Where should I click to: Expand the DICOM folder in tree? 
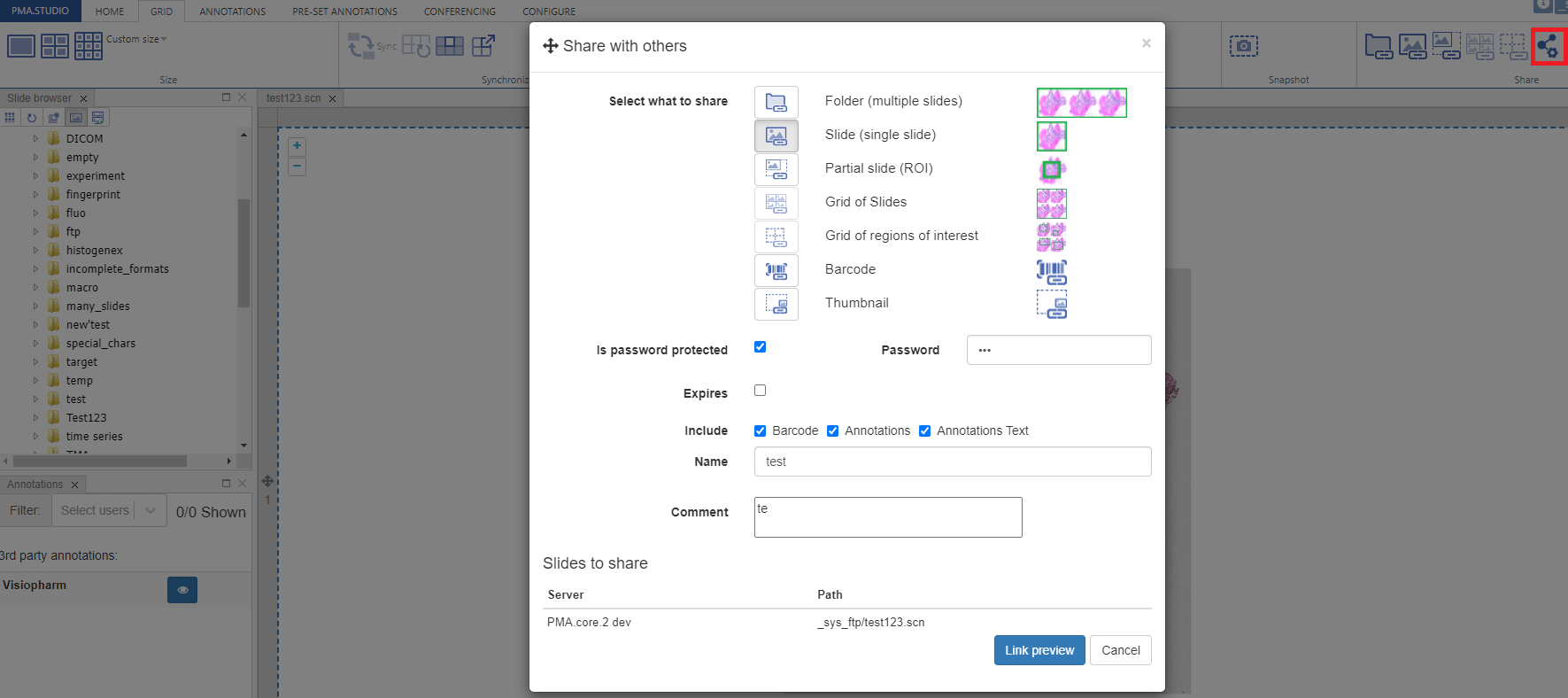pyautogui.click(x=35, y=139)
